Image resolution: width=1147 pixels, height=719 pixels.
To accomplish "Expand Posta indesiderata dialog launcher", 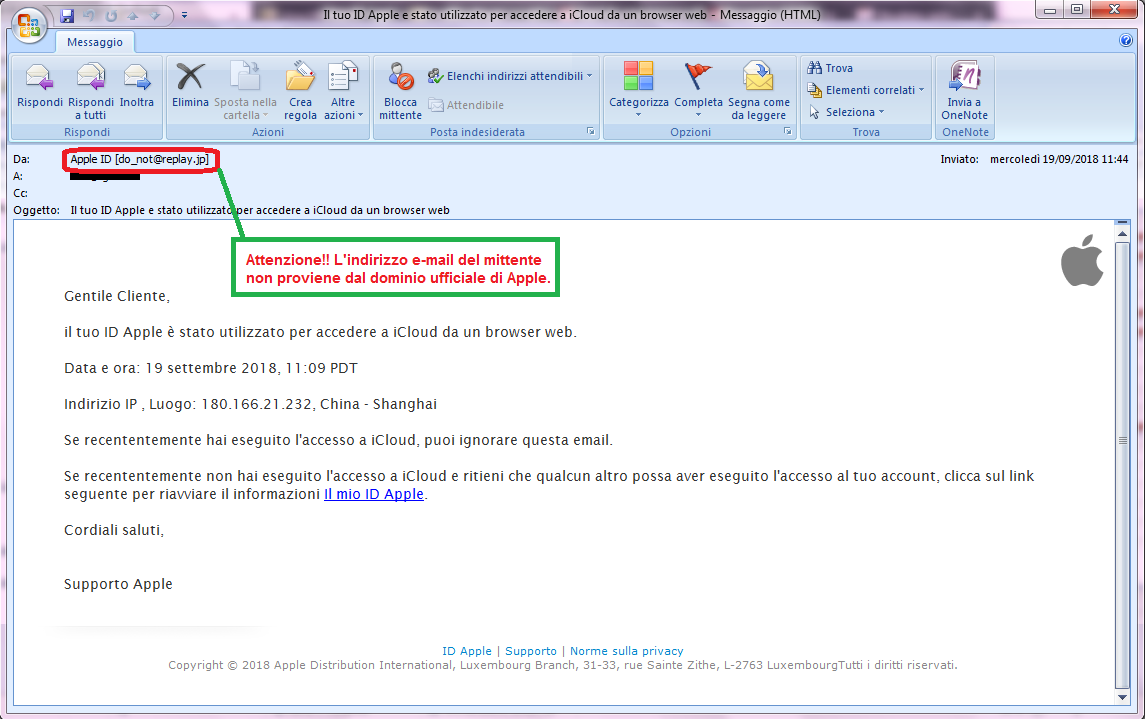I will click(x=590, y=132).
